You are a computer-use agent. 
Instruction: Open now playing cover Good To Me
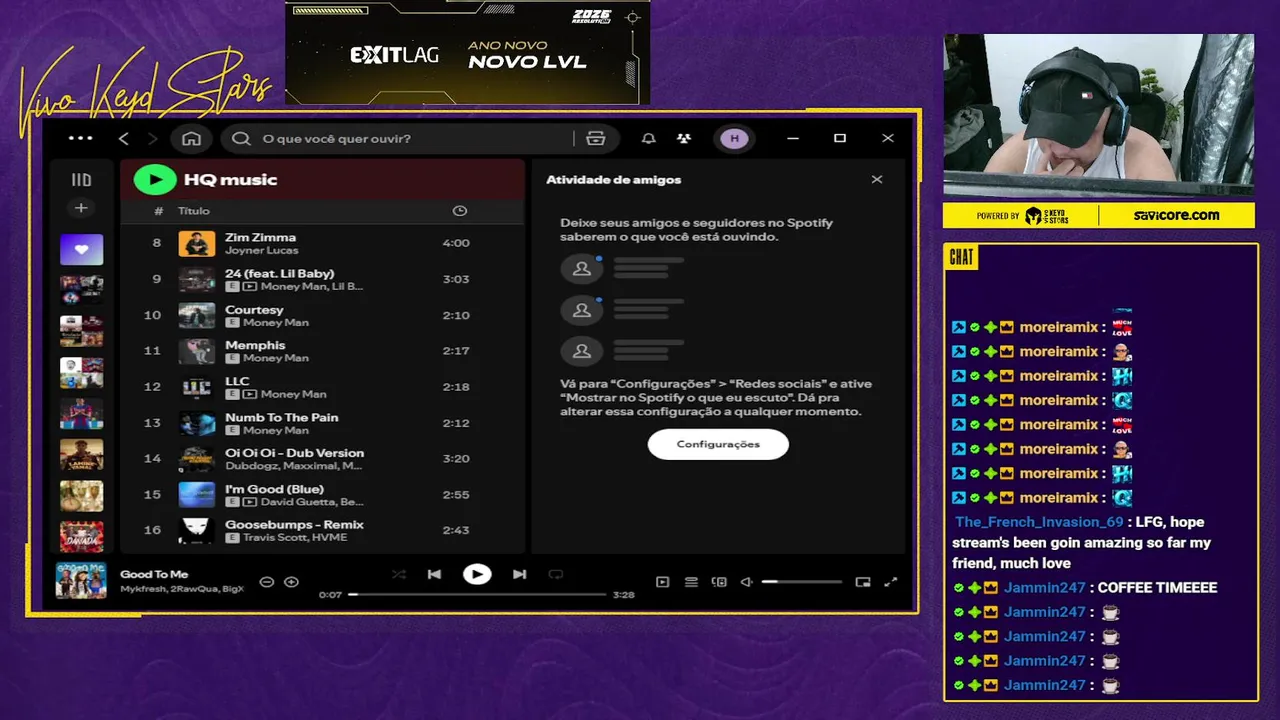[81, 580]
